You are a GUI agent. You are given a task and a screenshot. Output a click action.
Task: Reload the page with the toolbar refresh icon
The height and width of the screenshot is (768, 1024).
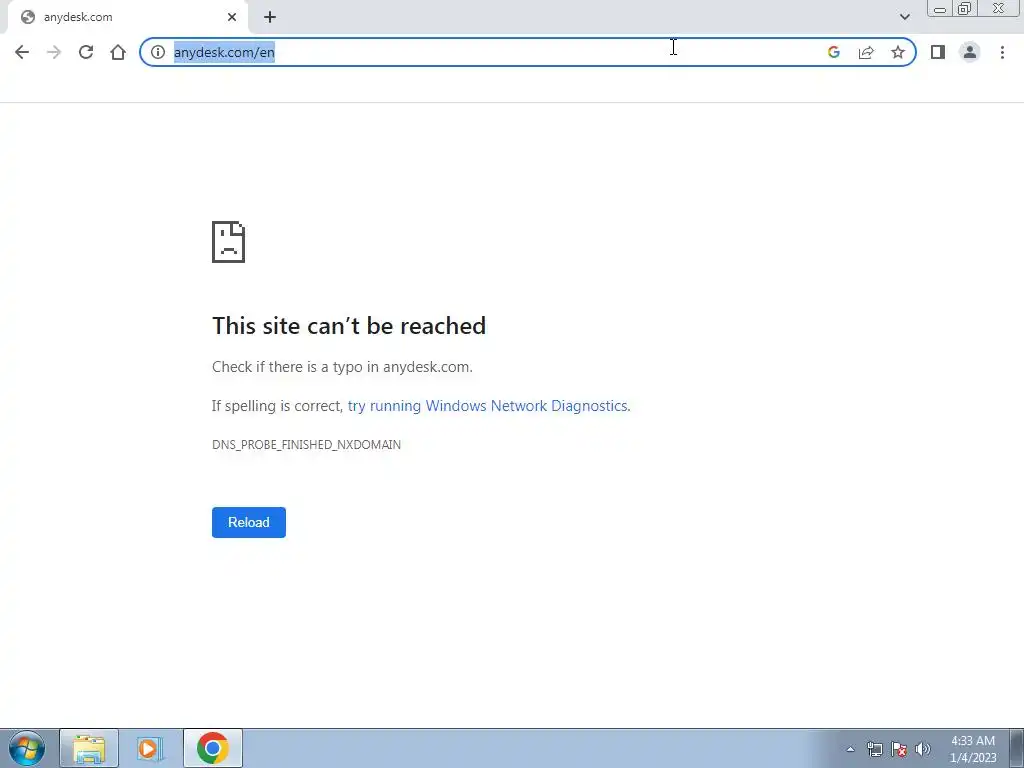point(86,52)
